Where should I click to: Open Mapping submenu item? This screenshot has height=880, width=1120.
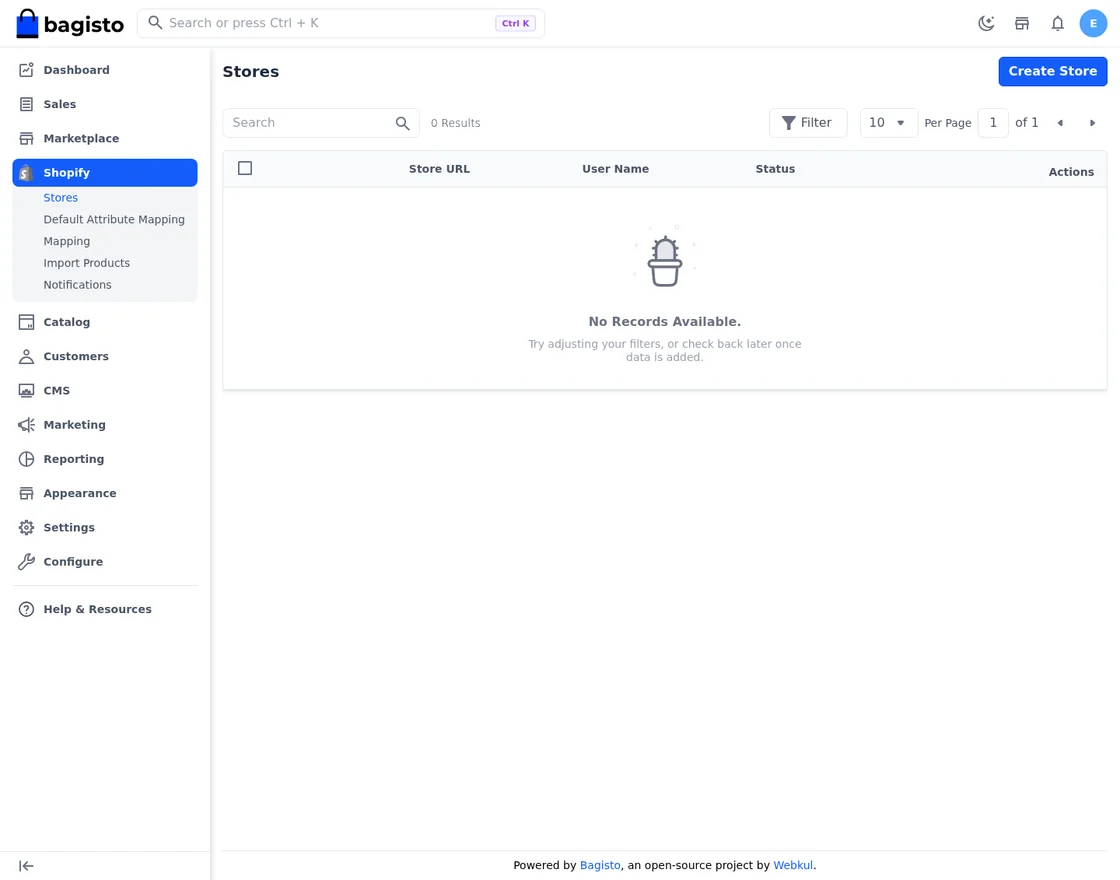point(66,241)
